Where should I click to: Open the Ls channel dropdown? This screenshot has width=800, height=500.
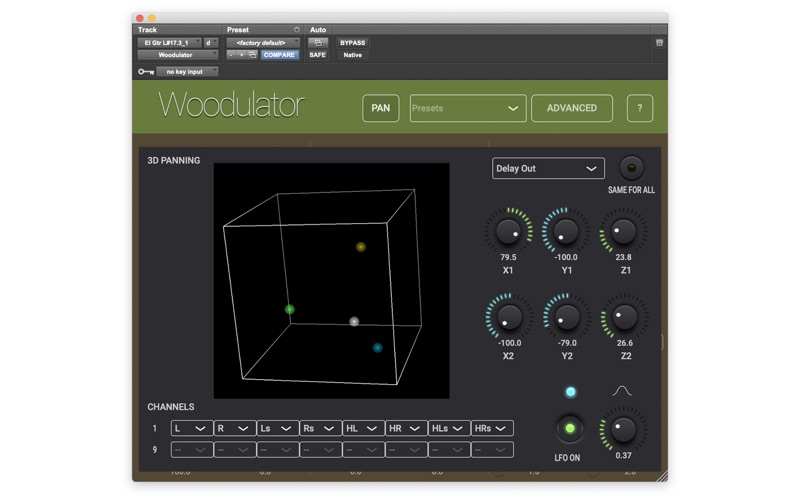pos(278,429)
